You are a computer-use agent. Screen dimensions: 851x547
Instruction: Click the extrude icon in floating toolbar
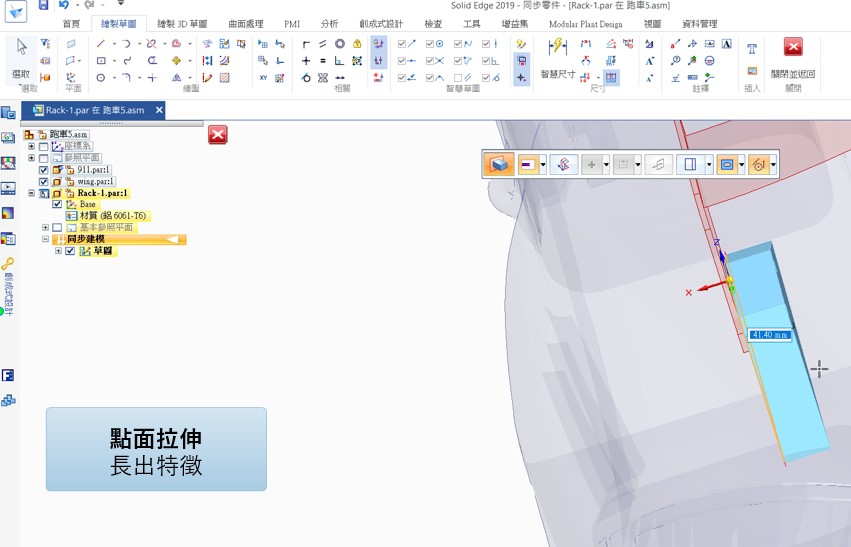[499, 164]
